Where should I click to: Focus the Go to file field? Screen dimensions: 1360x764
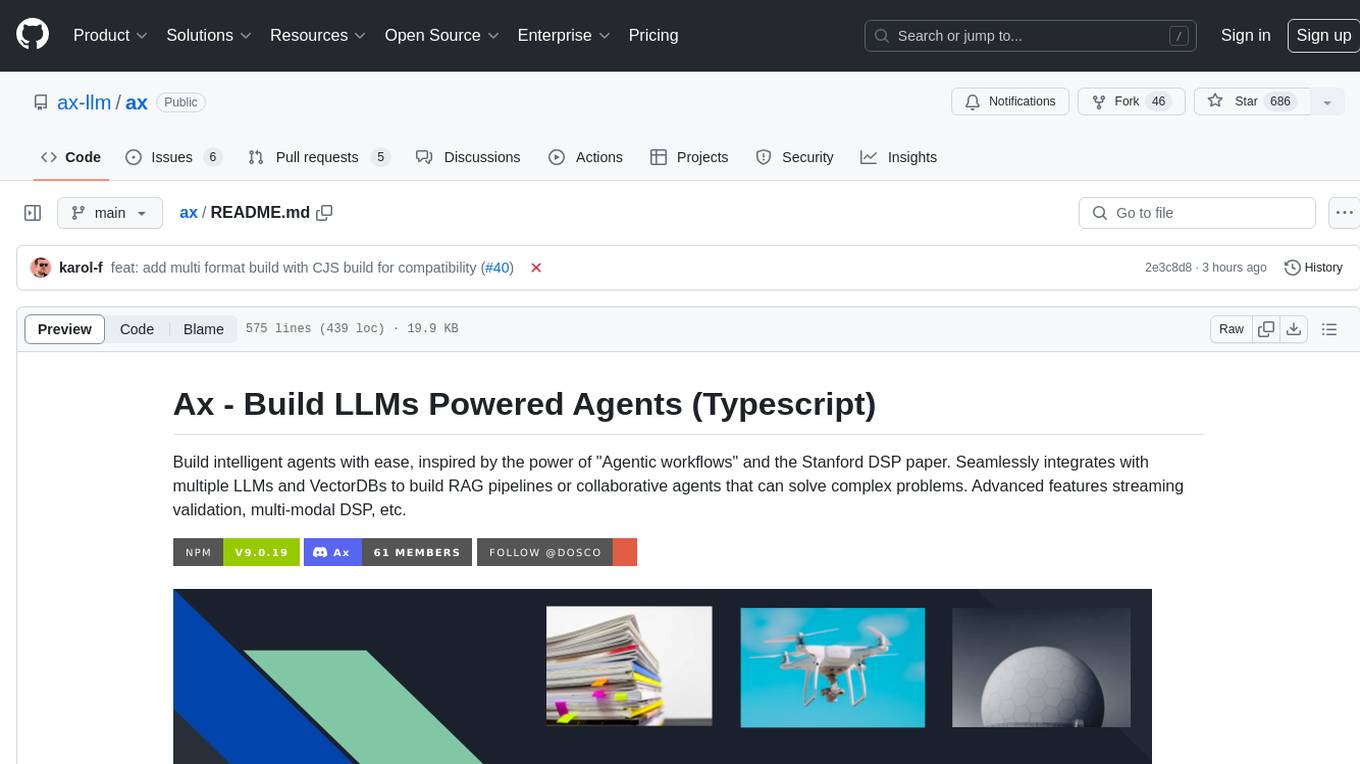(x=1197, y=213)
